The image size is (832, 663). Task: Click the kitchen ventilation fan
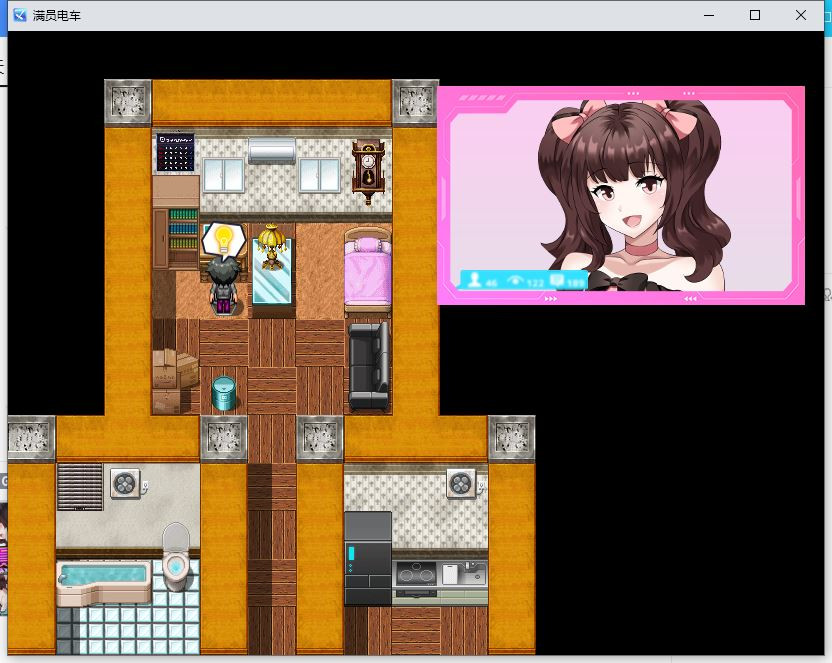pos(461,484)
